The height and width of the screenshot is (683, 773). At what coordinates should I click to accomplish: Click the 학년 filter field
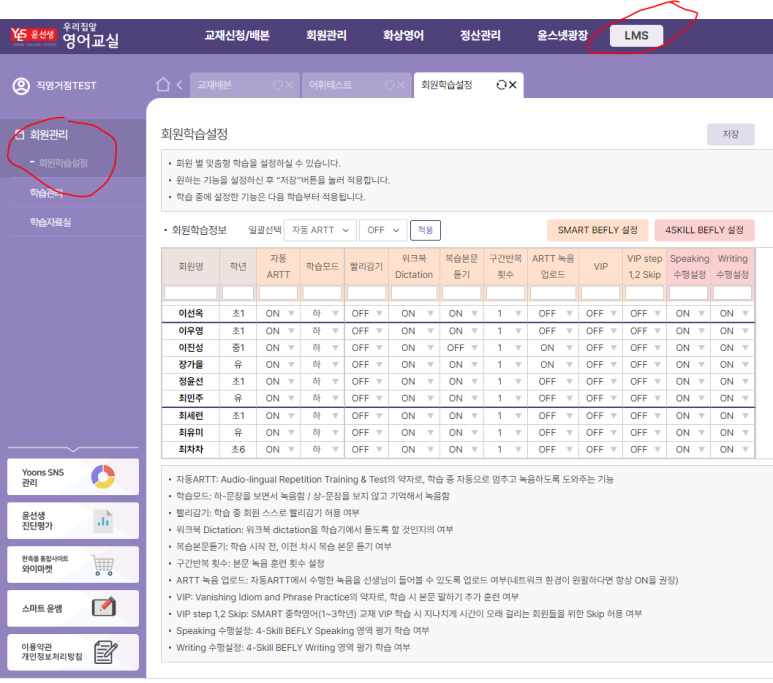click(238, 293)
